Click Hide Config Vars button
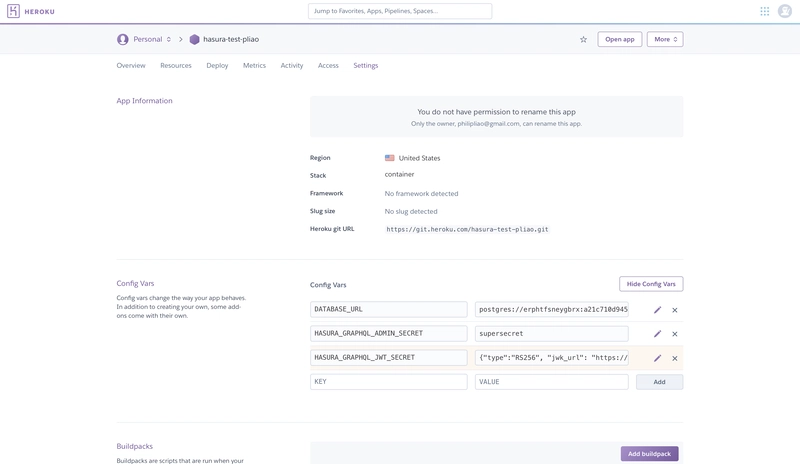The height and width of the screenshot is (464, 800). point(651,284)
